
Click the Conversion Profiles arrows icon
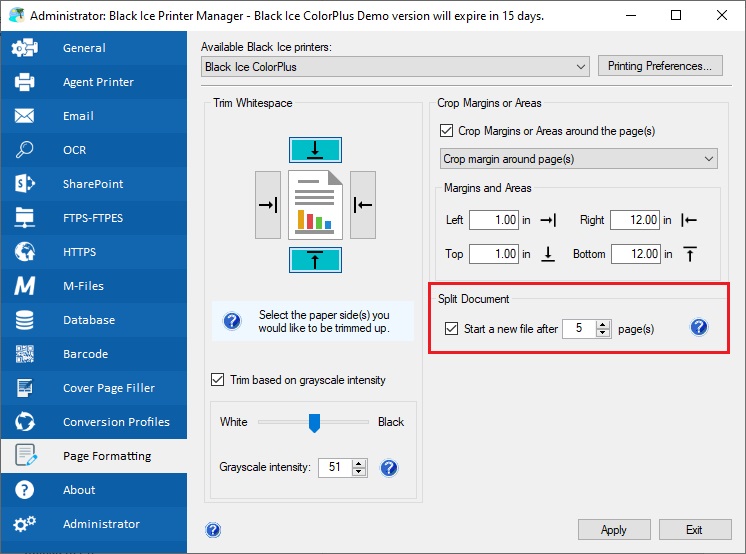[x=24, y=422]
